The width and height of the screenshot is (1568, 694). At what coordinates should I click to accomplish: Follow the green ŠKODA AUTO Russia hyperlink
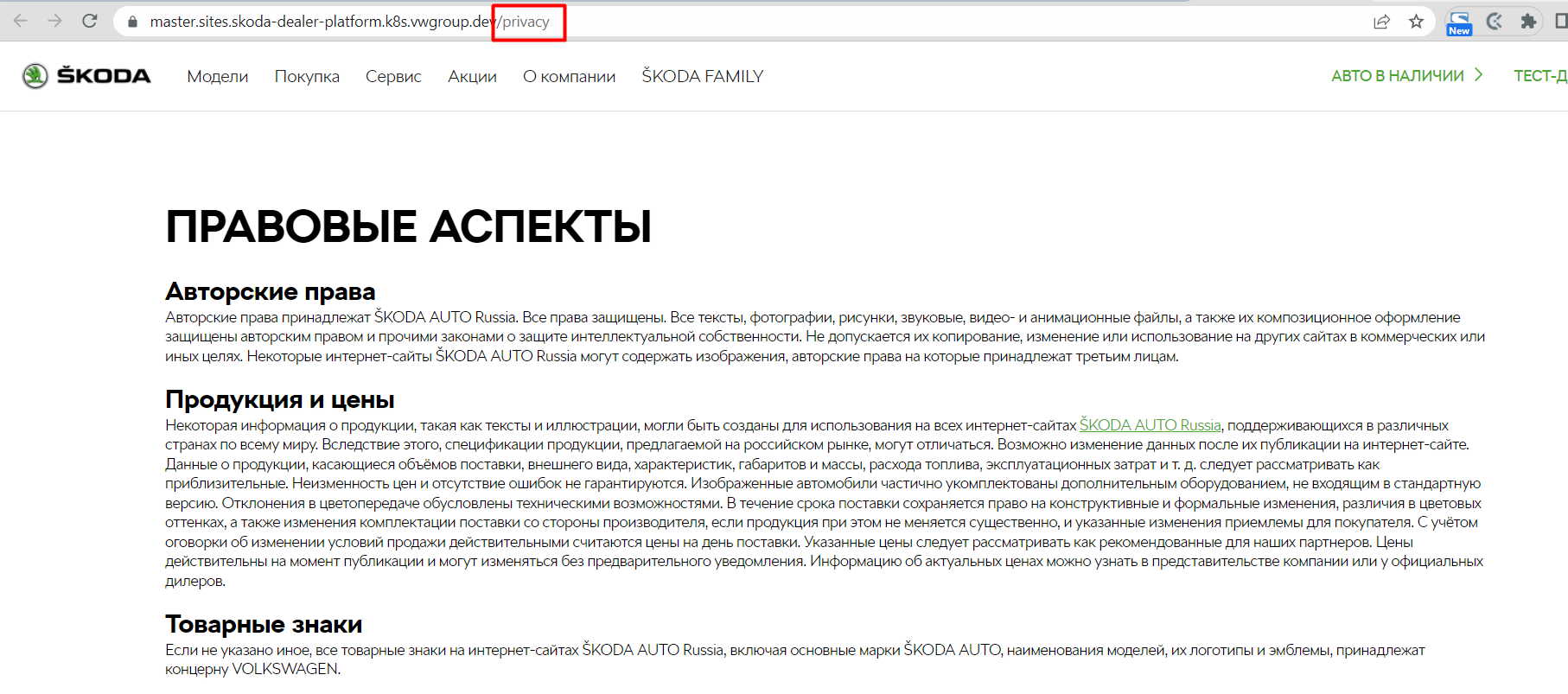pyautogui.click(x=1150, y=425)
